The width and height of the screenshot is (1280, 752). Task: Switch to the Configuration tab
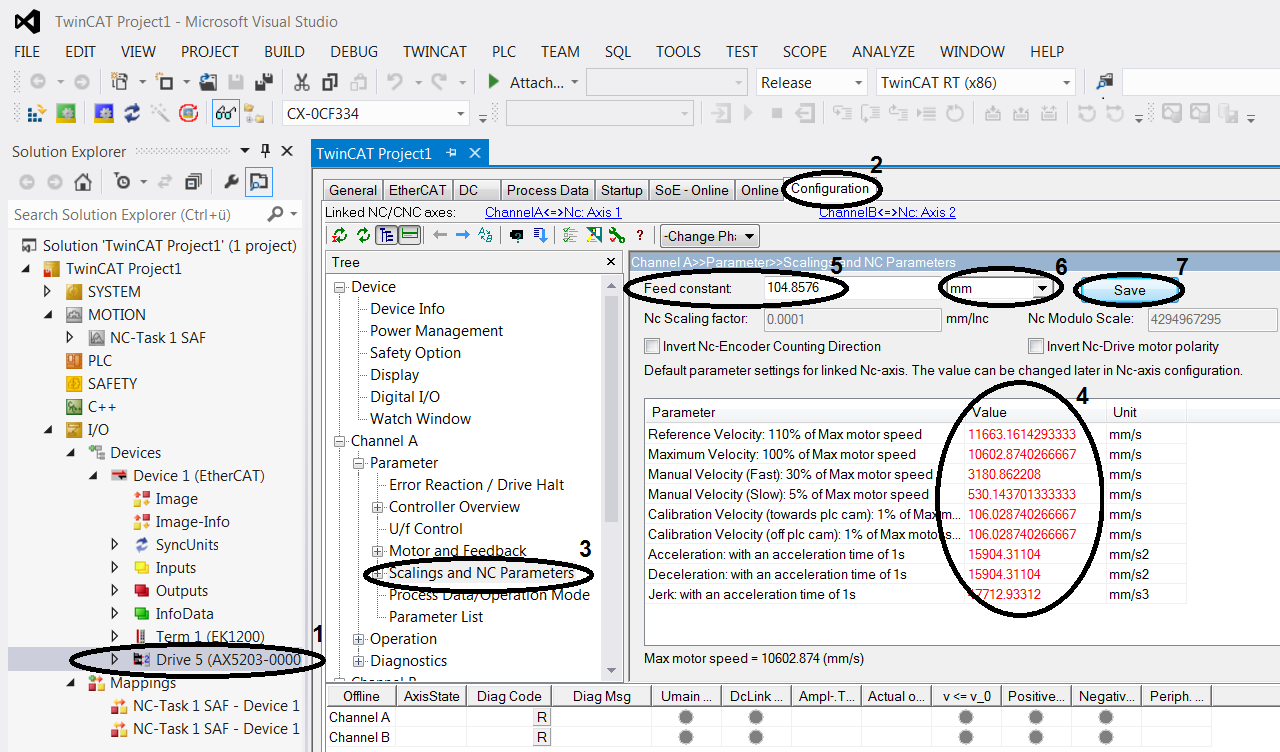(830, 188)
